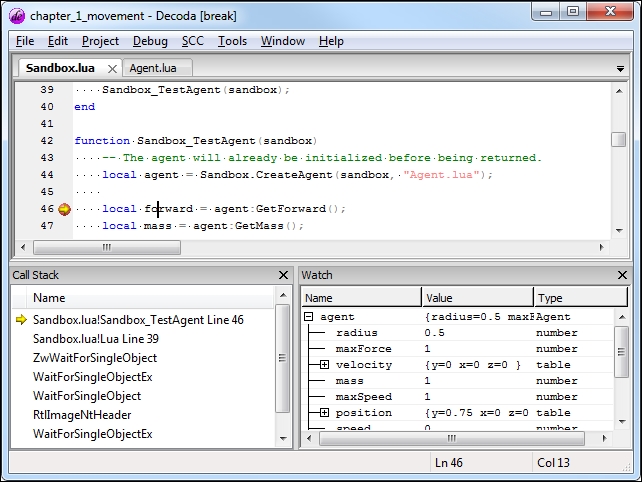Click the Call Stack vertical scroll thumb
Screen dimensions: 642x482
282,358
